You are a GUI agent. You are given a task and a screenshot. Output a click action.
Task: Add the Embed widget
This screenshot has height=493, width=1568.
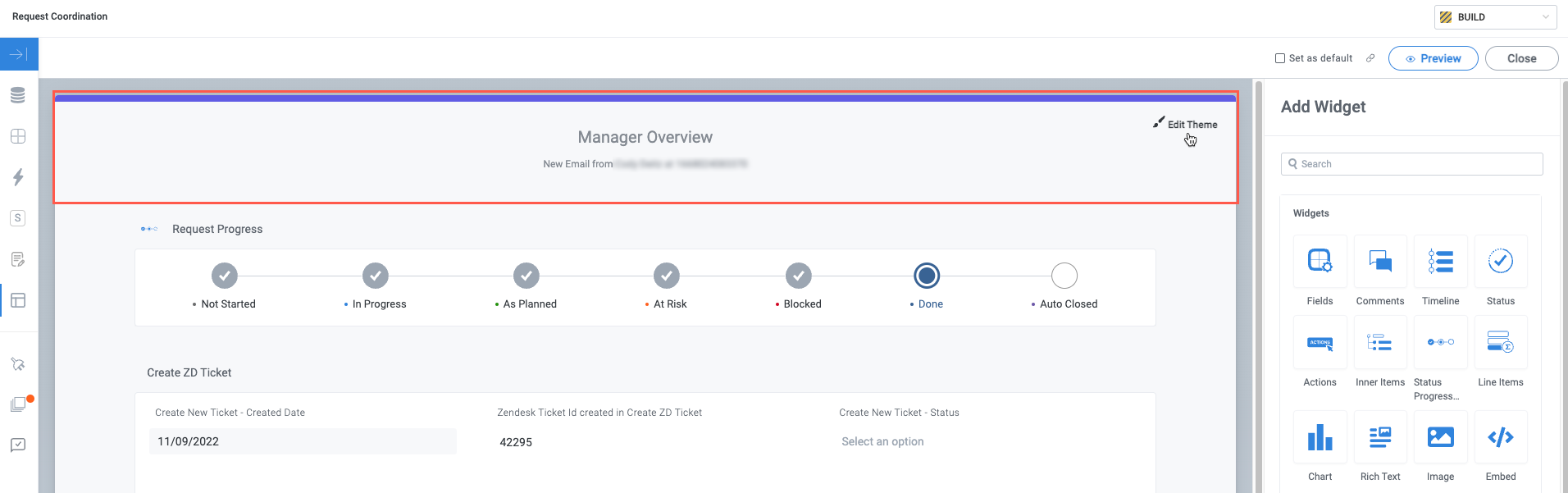[1500, 438]
